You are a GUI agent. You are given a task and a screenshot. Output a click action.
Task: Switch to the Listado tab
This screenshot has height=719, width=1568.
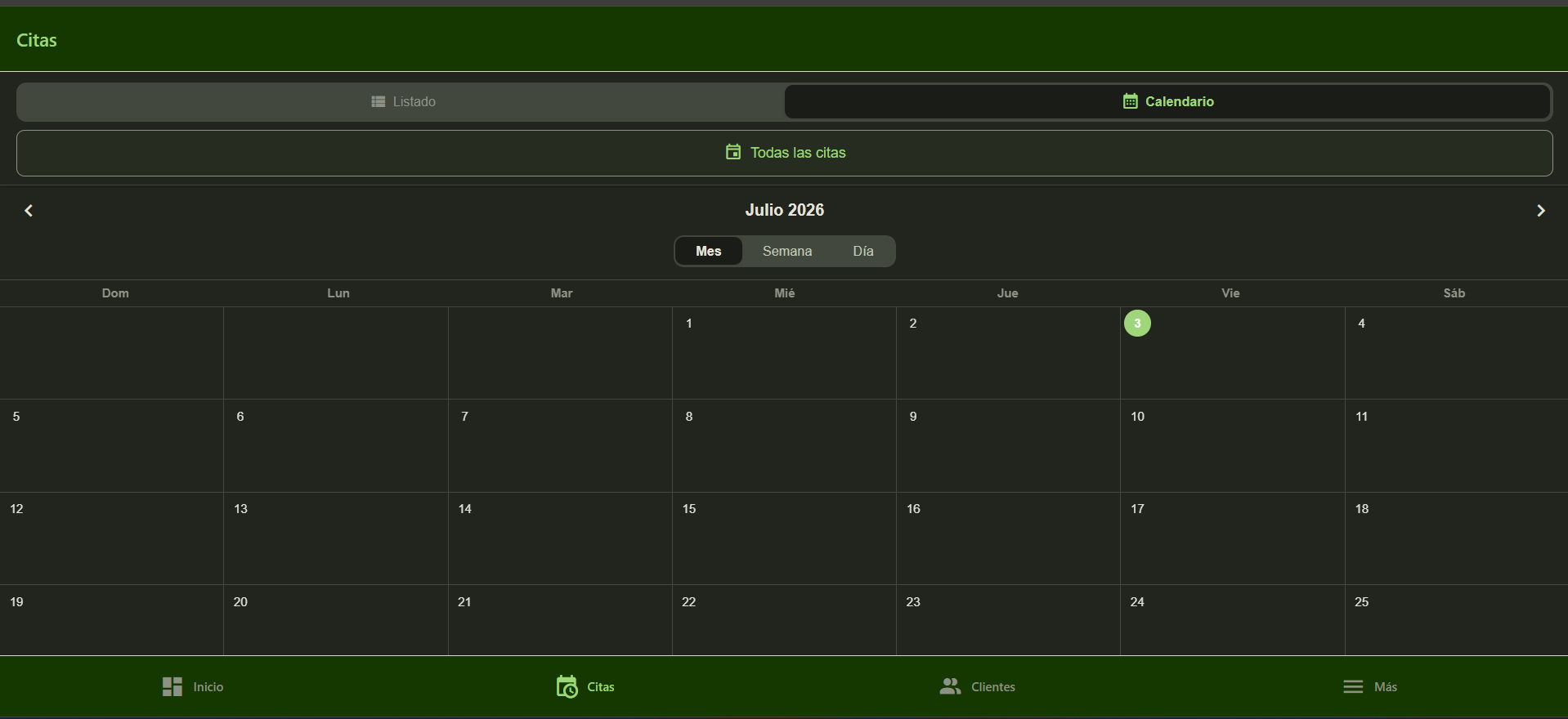tap(402, 101)
